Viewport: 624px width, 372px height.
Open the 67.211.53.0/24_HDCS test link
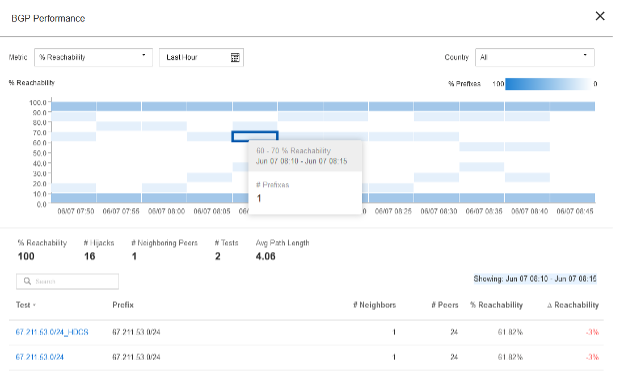click(x=52, y=332)
